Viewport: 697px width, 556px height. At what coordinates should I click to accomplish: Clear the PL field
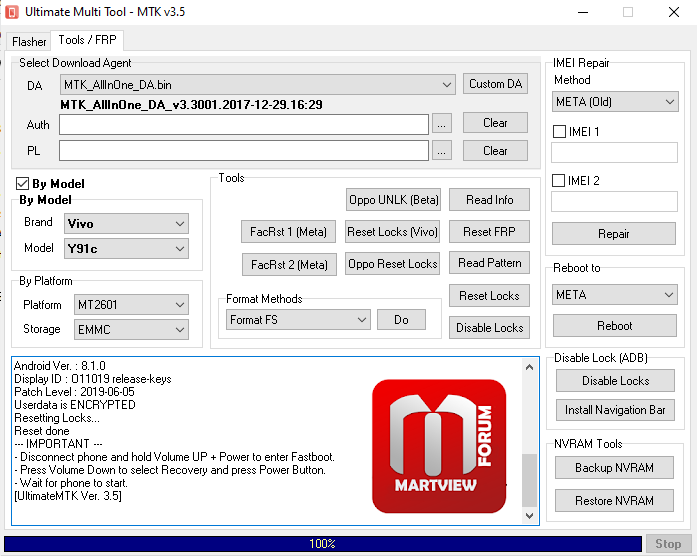pos(495,151)
